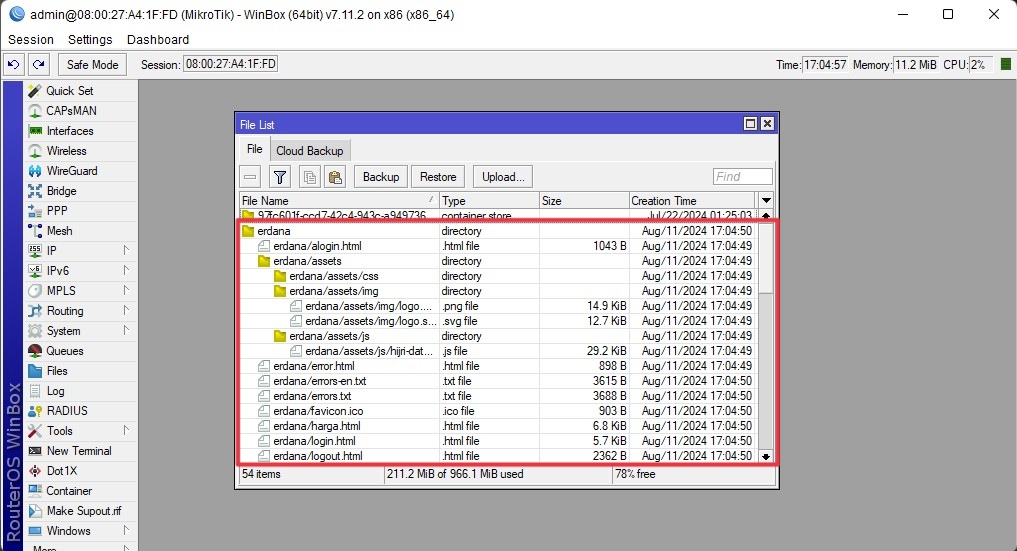1017x551 pixels.
Task: Toggle the Safe Mode button
Action: click(92, 64)
